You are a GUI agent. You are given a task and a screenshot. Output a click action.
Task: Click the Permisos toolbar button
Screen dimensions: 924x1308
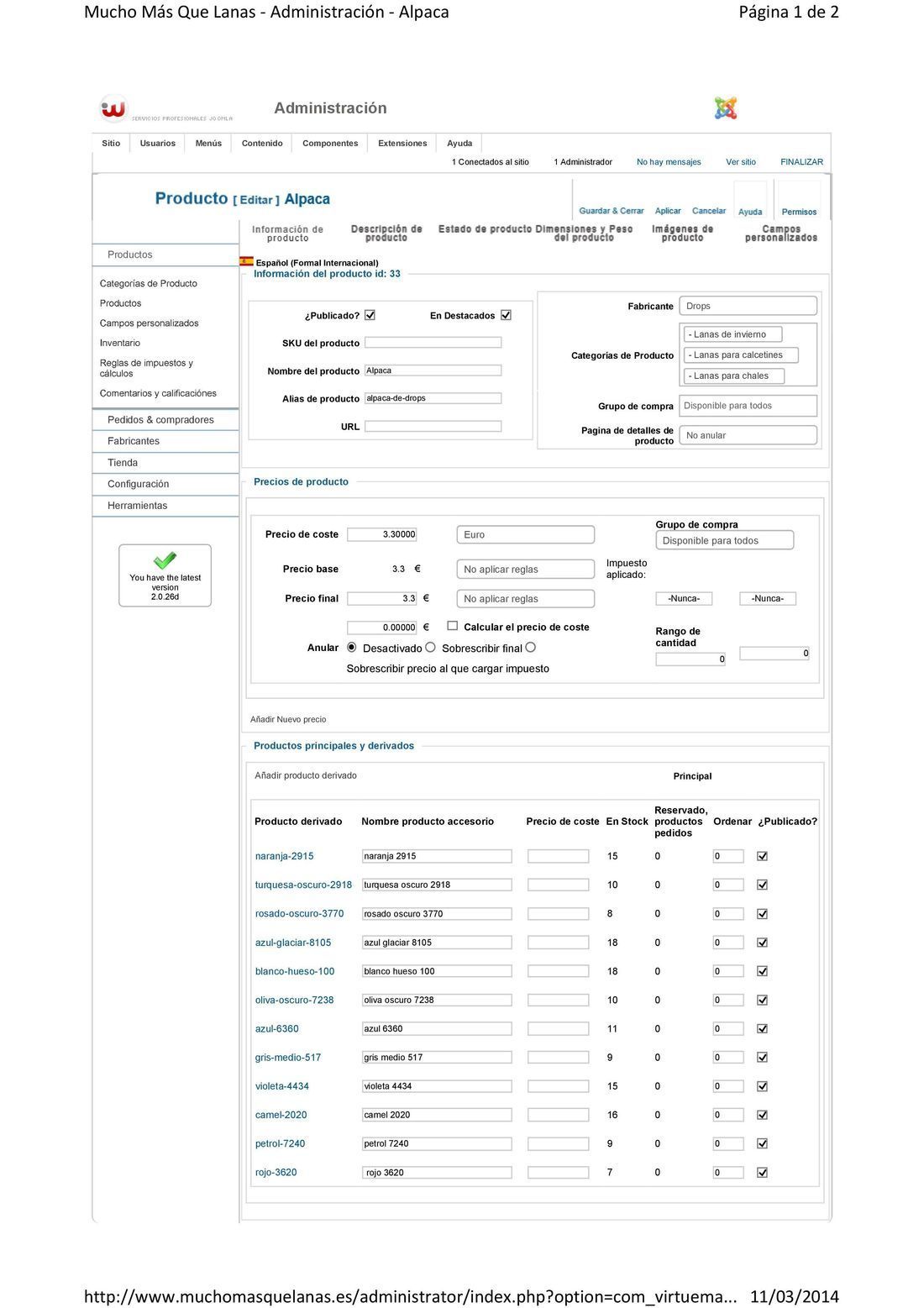tap(799, 212)
